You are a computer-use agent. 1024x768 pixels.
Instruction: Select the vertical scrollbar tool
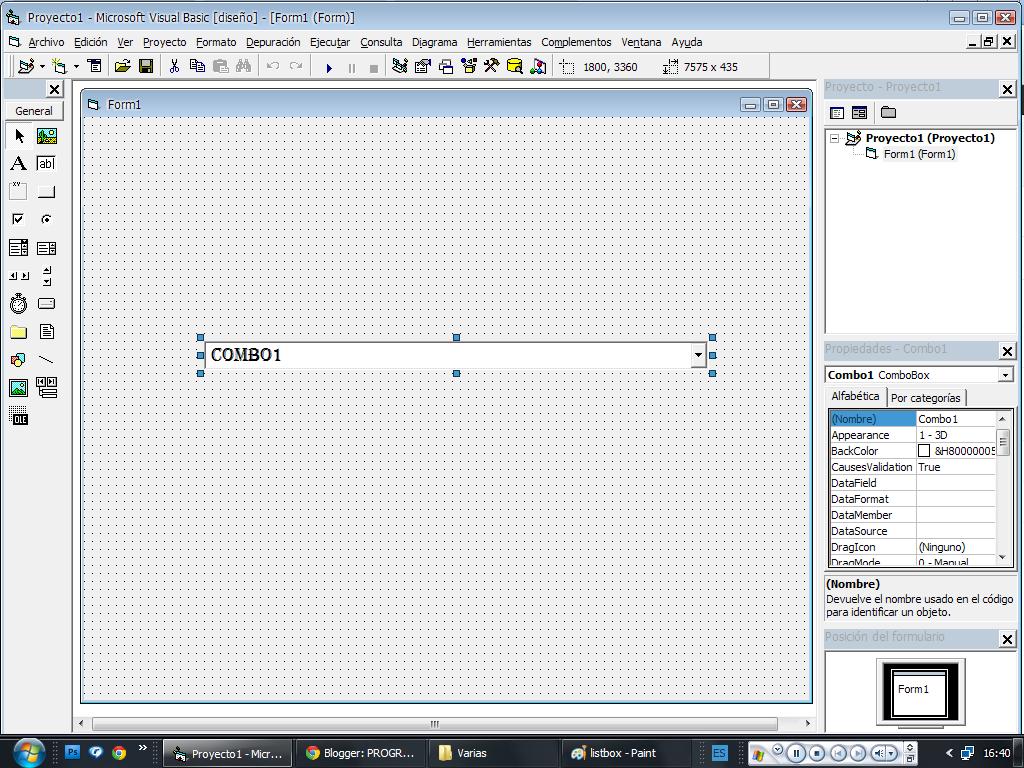[47, 276]
